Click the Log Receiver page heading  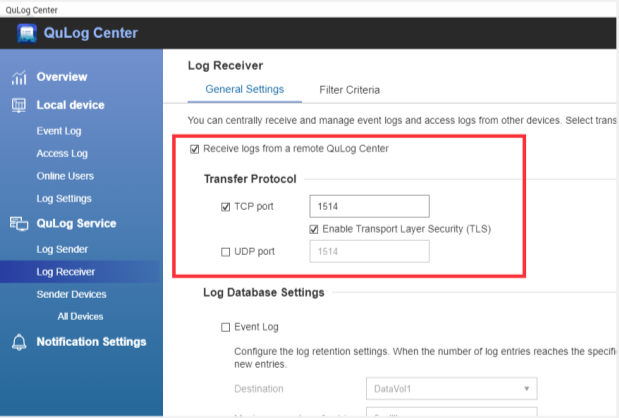[225, 66]
